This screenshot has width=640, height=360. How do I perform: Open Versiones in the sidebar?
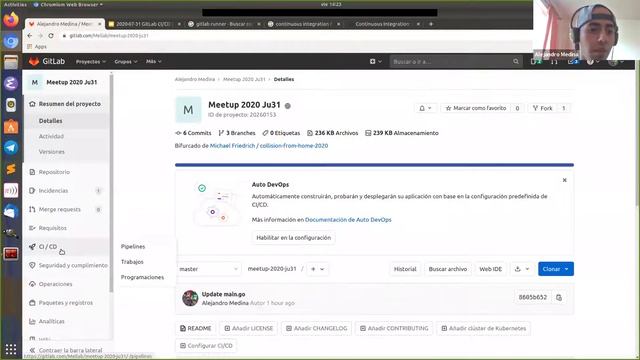(x=51, y=152)
